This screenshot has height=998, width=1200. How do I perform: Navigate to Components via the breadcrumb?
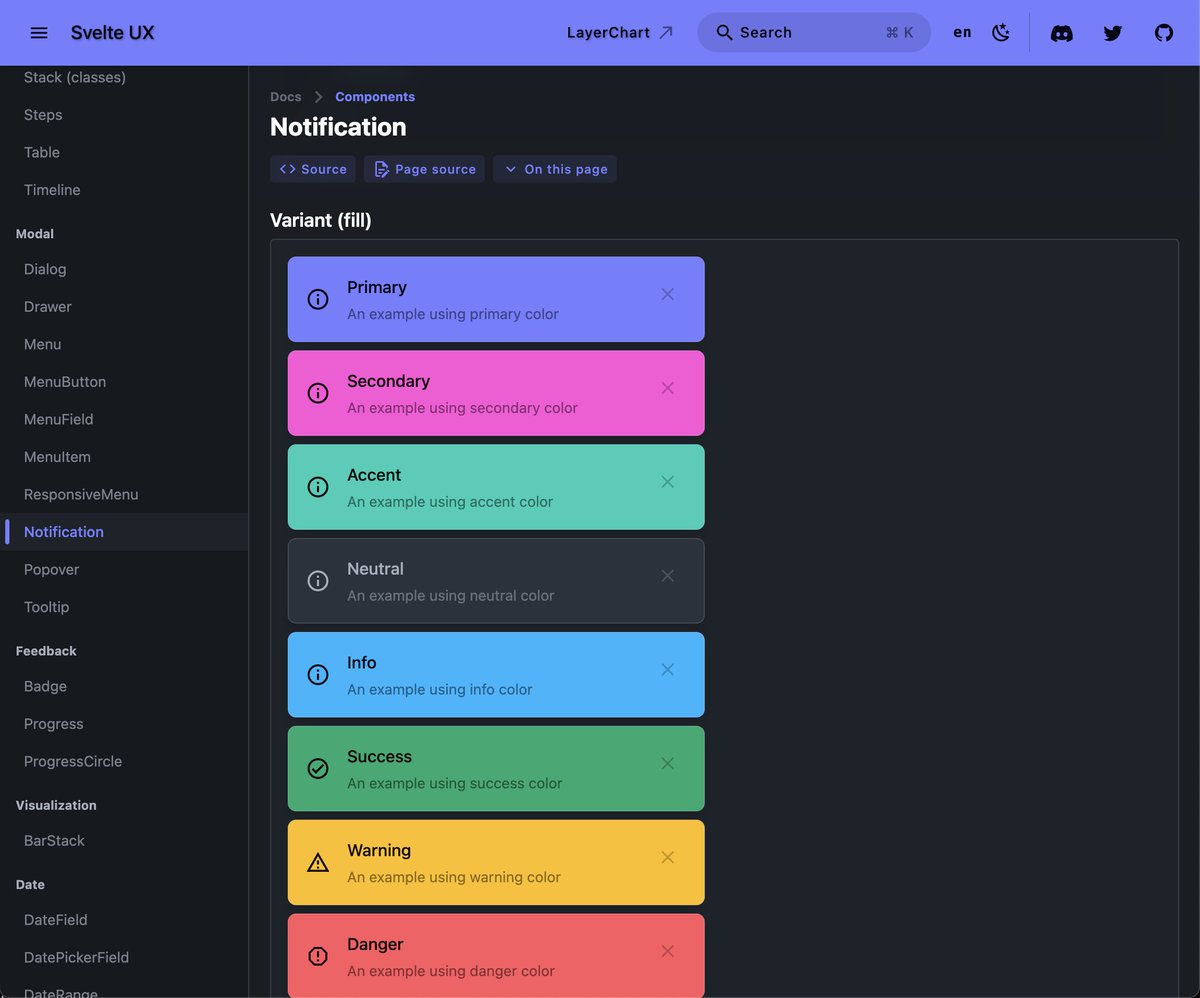tap(374, 96)
